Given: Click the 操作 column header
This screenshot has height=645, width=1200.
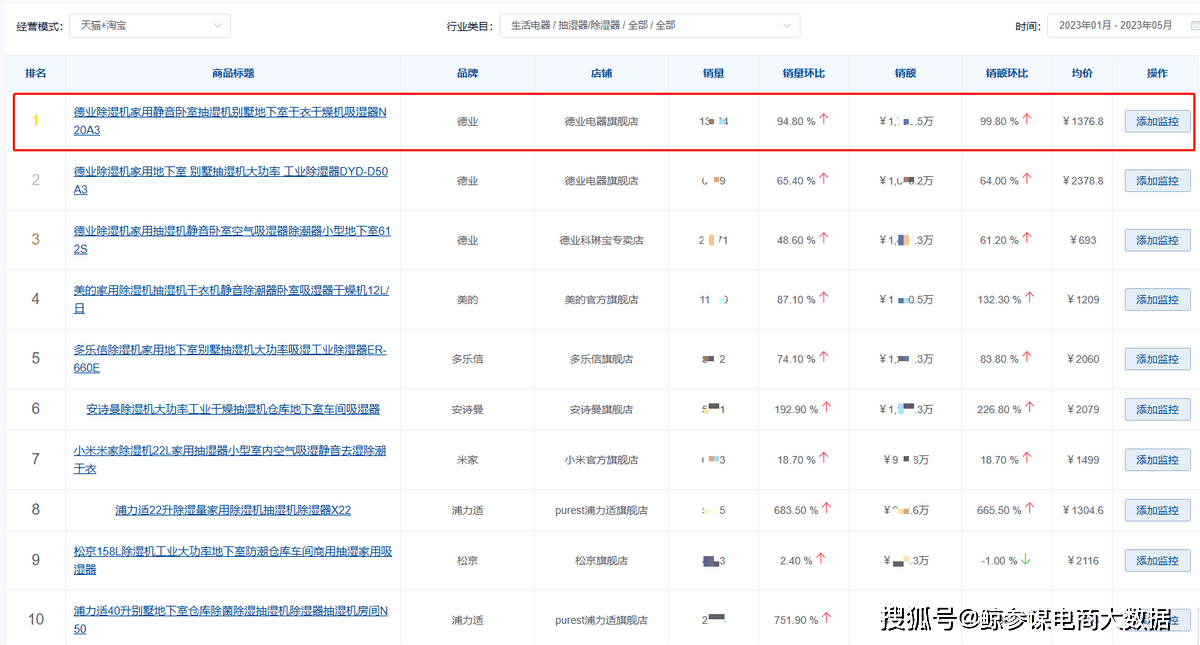Looking at the screenshot, I should [x=1157, y=73].
